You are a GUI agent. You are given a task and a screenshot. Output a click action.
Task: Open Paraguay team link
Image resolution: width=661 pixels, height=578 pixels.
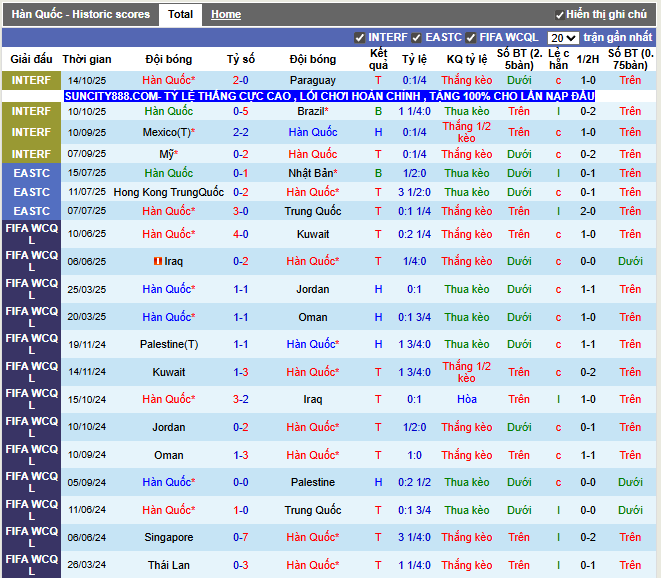point(313,80)
